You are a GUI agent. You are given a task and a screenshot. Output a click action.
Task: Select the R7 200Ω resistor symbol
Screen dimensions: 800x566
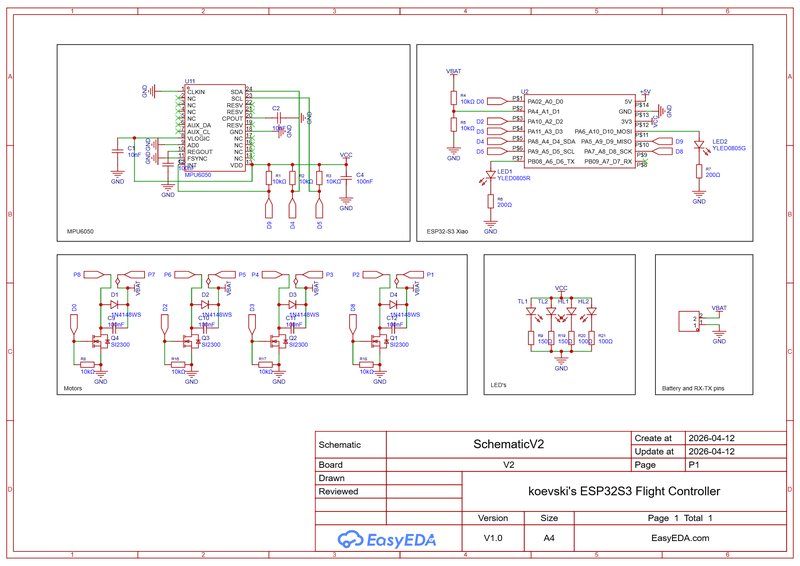click(x=699, y=171)
